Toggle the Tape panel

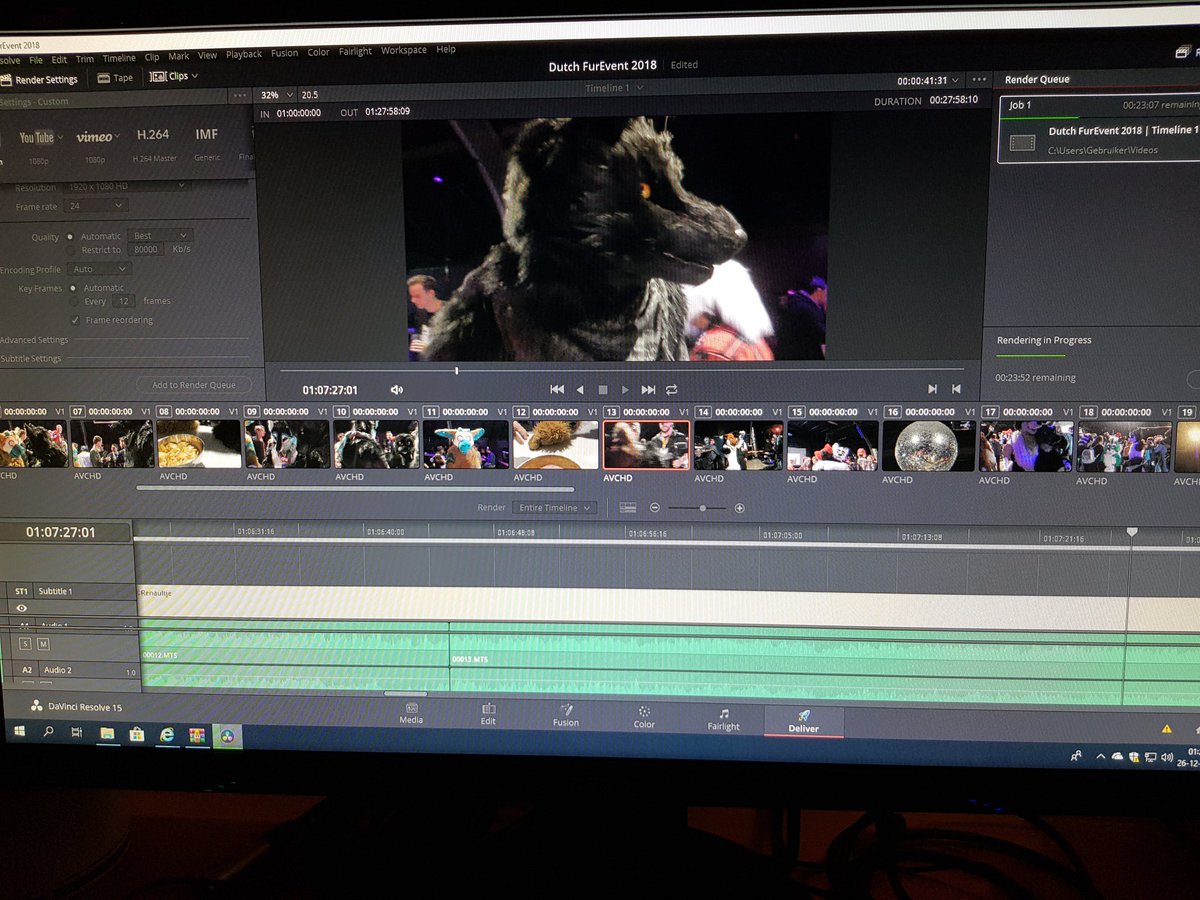115,78
